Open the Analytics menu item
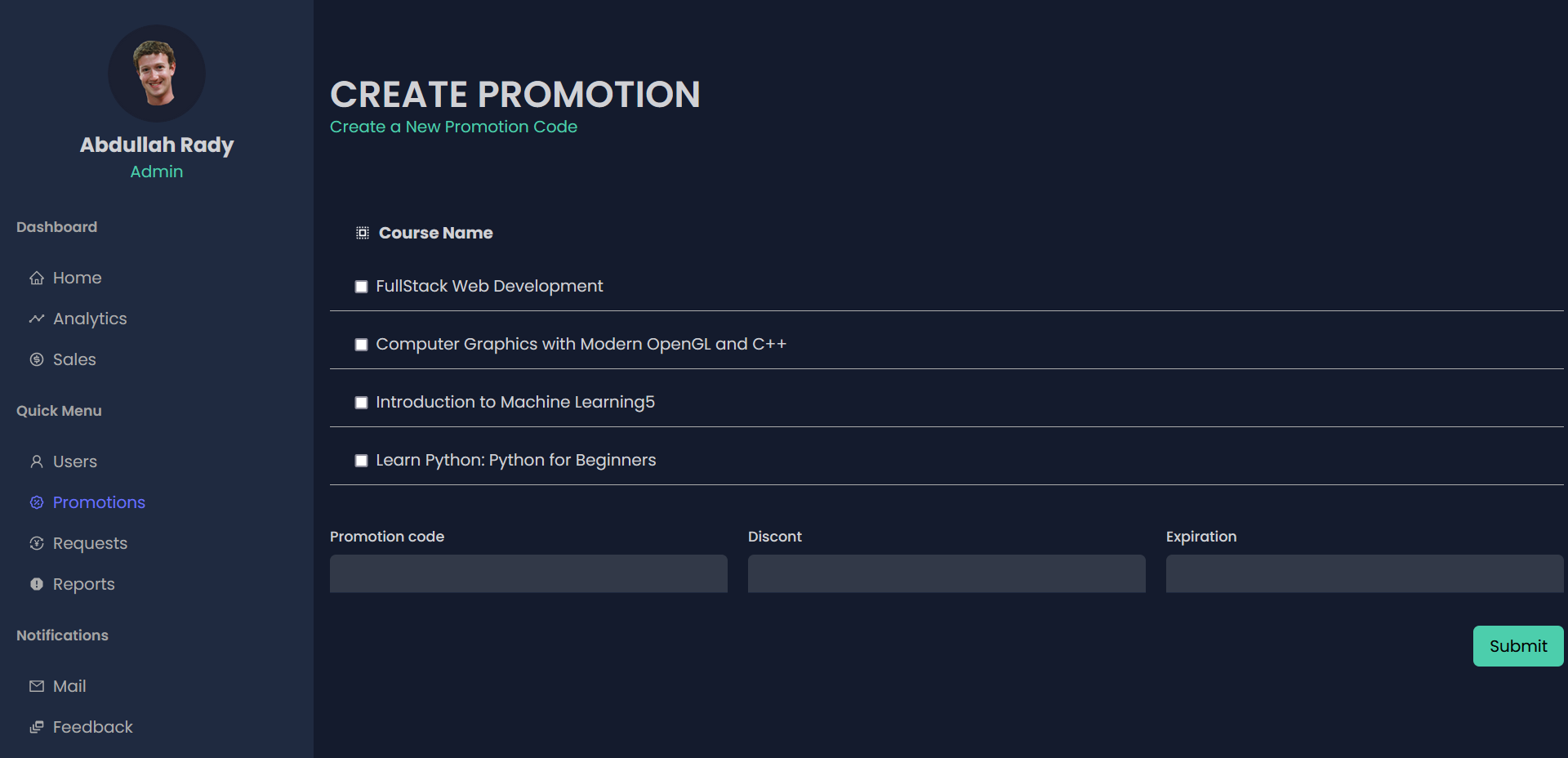1568x758 pixels. [x=90, y=319]
